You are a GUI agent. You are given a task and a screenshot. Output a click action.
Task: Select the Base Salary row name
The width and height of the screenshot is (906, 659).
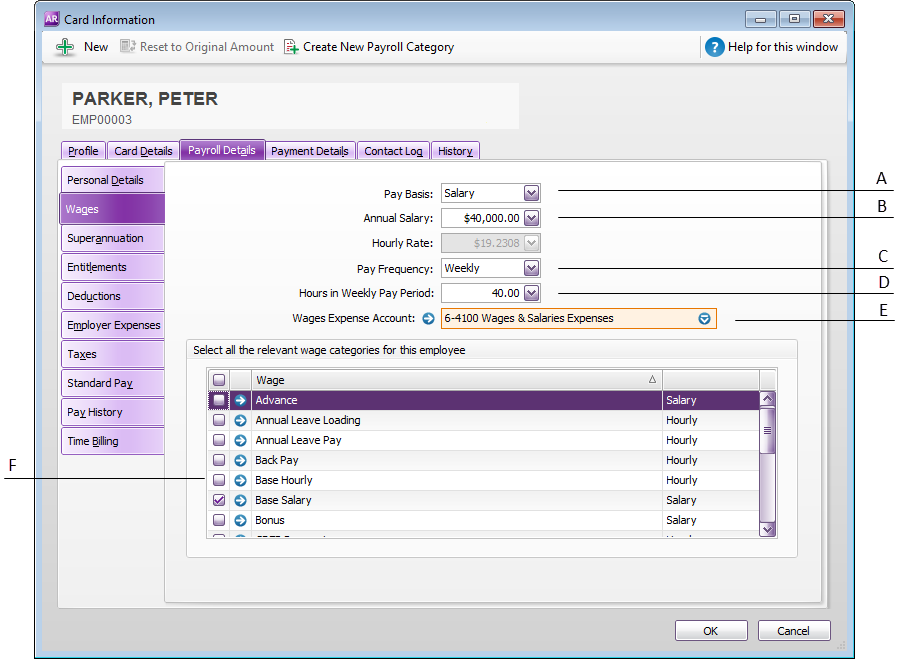283,500
